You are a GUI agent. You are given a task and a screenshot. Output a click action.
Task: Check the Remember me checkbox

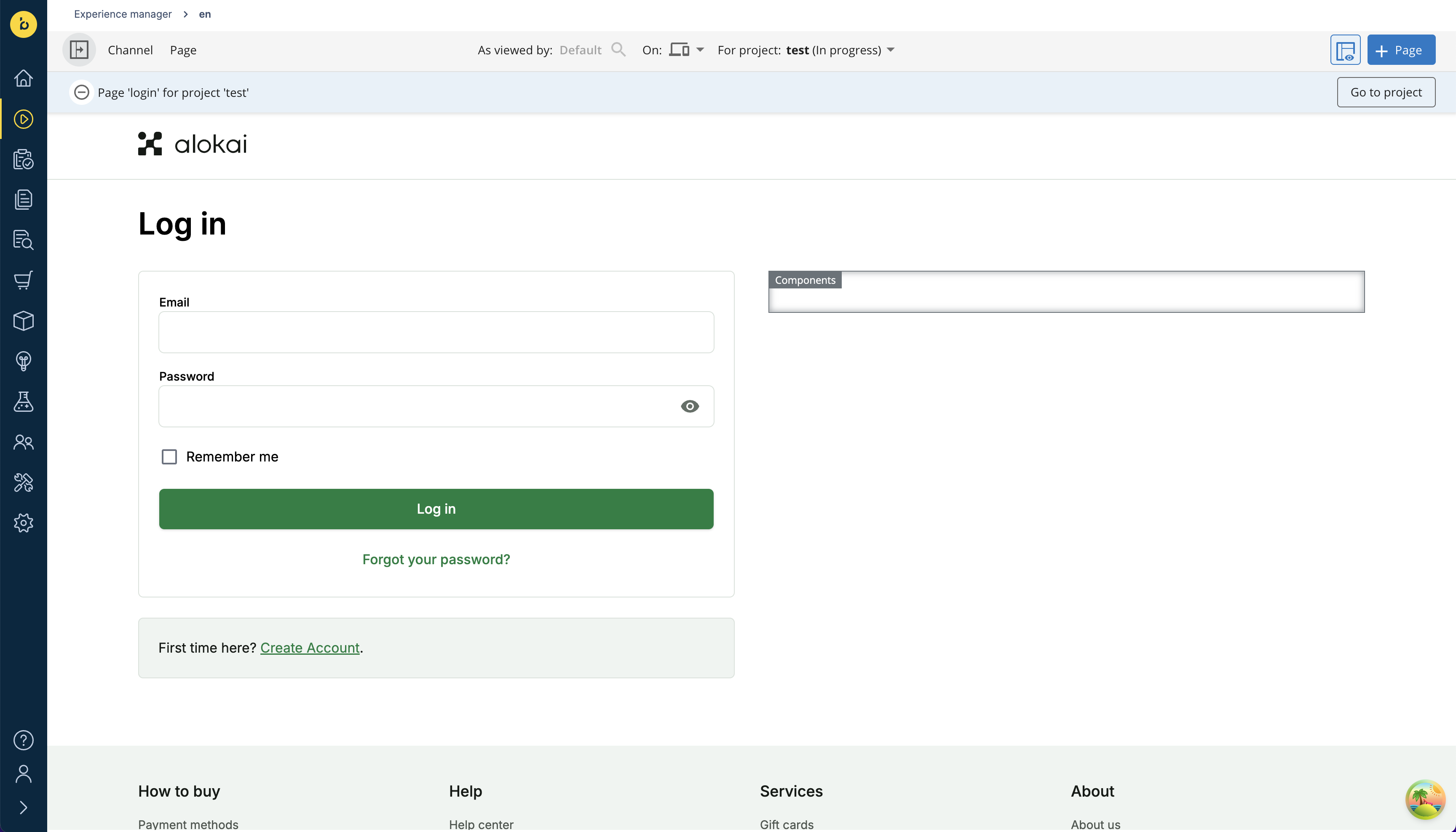(x=169, y=456)
